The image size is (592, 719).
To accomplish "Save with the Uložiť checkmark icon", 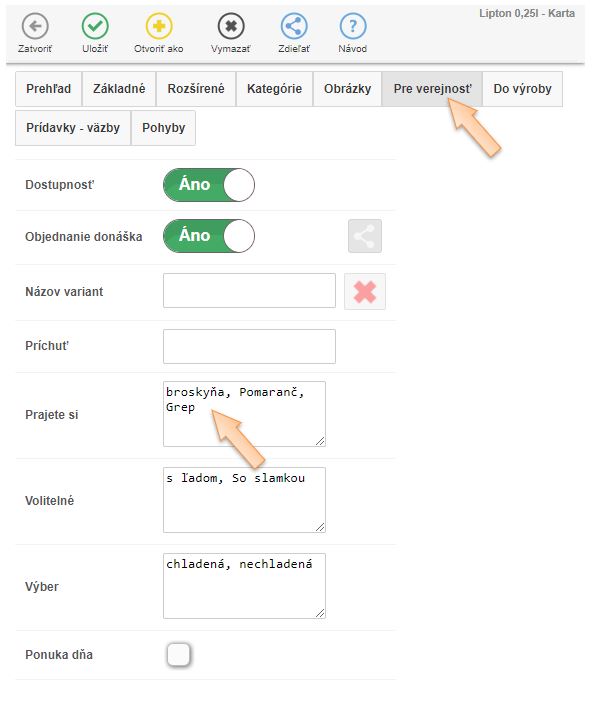I will point(95,26).
